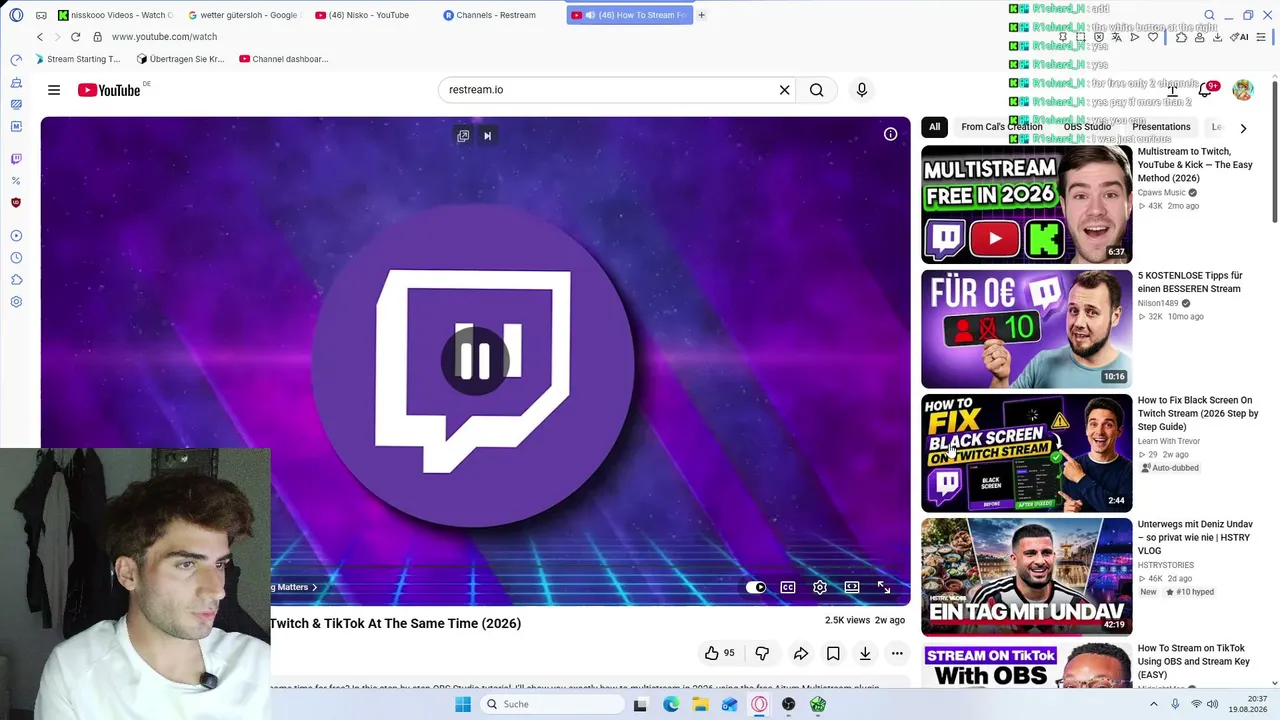
Task: Visit the Cpaws Music channel
Action: click(x=1162, y=192)
